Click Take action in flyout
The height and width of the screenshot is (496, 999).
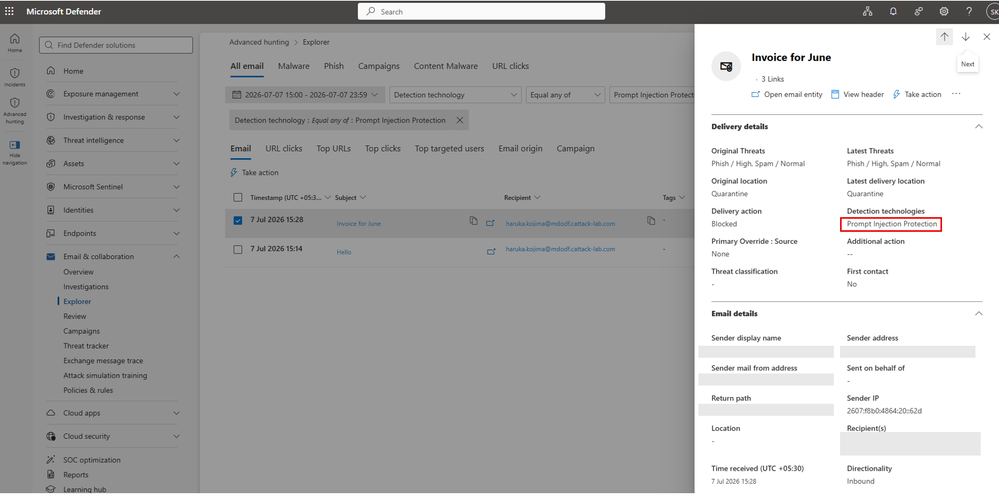tap(917, 94)
